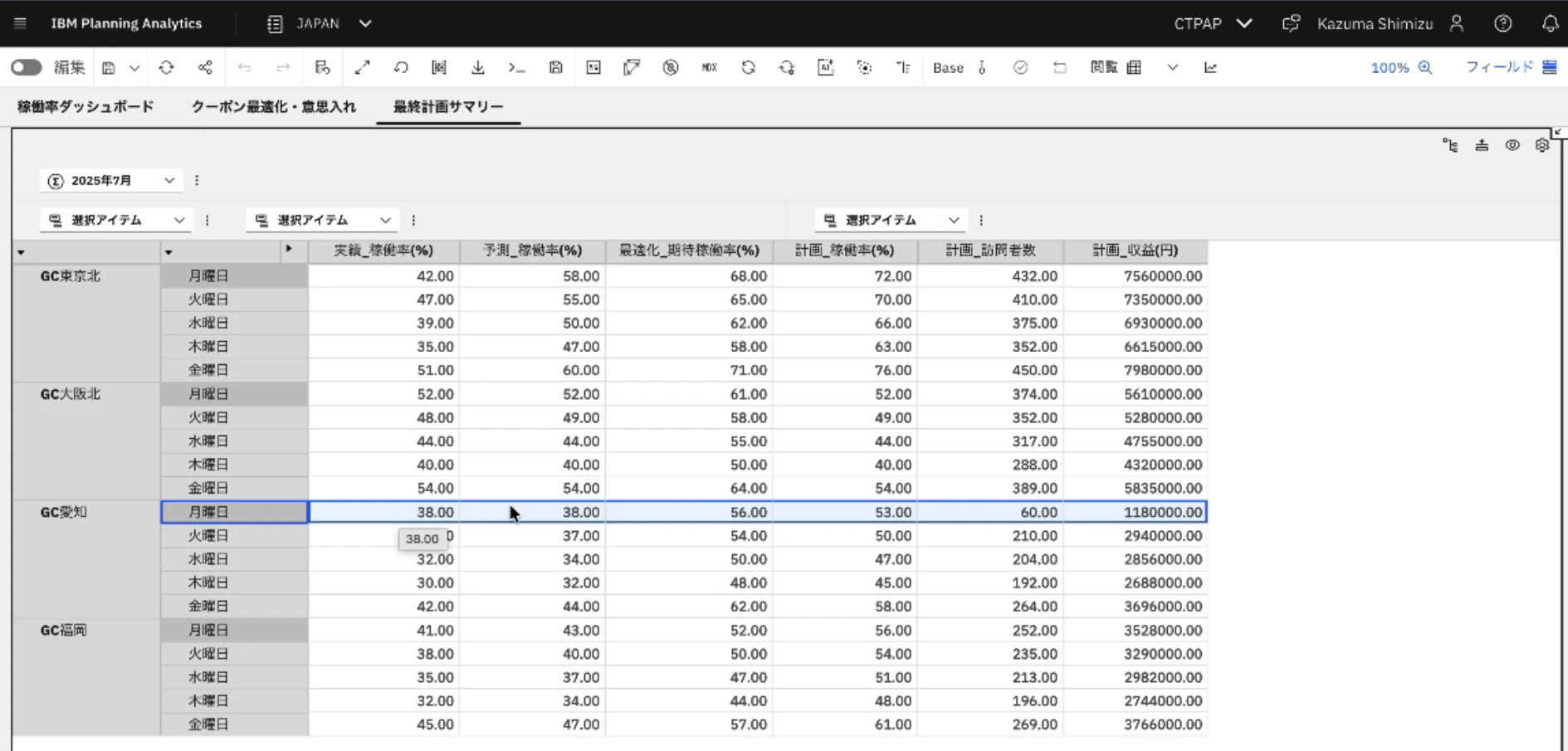Click the save book icon
1568x751 pixels.
(x=109, y=68)
